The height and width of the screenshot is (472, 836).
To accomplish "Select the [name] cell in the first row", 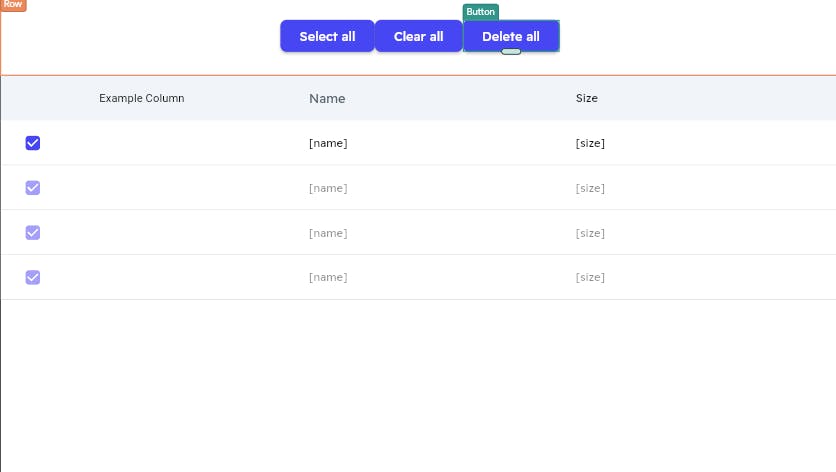I will [328, 143].
